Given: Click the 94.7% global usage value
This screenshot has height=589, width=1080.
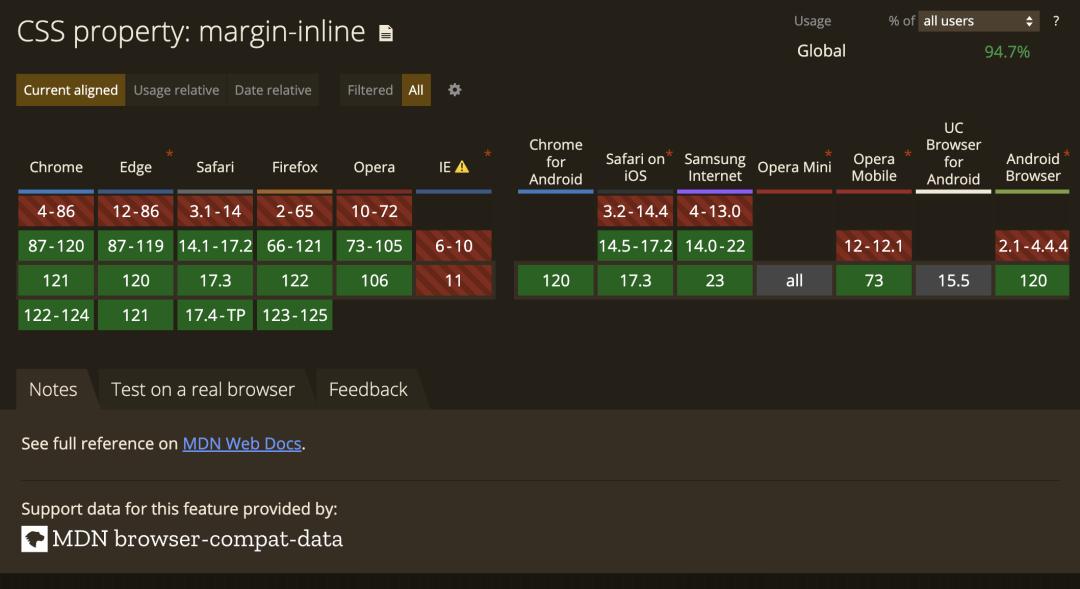Looking at the screenshot, I should click(1007, 52).
